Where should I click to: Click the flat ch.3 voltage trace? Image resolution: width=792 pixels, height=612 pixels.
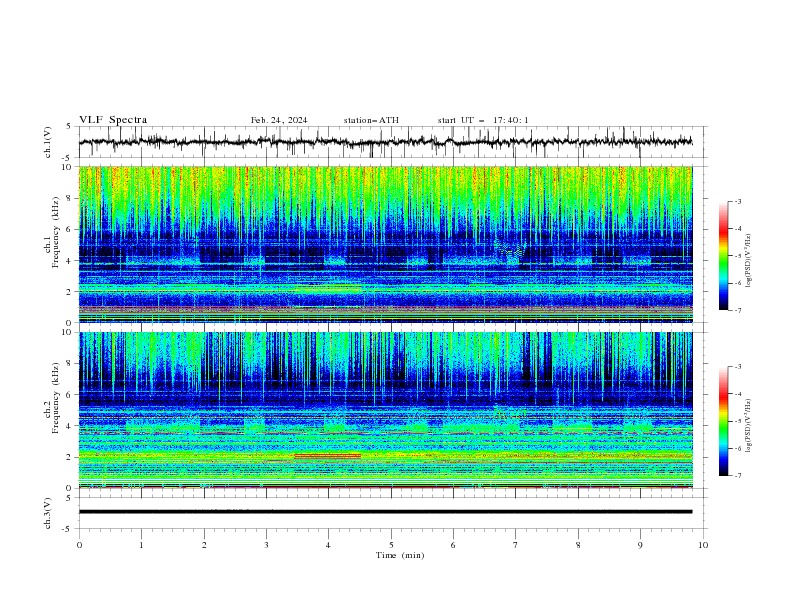[385, 512]
